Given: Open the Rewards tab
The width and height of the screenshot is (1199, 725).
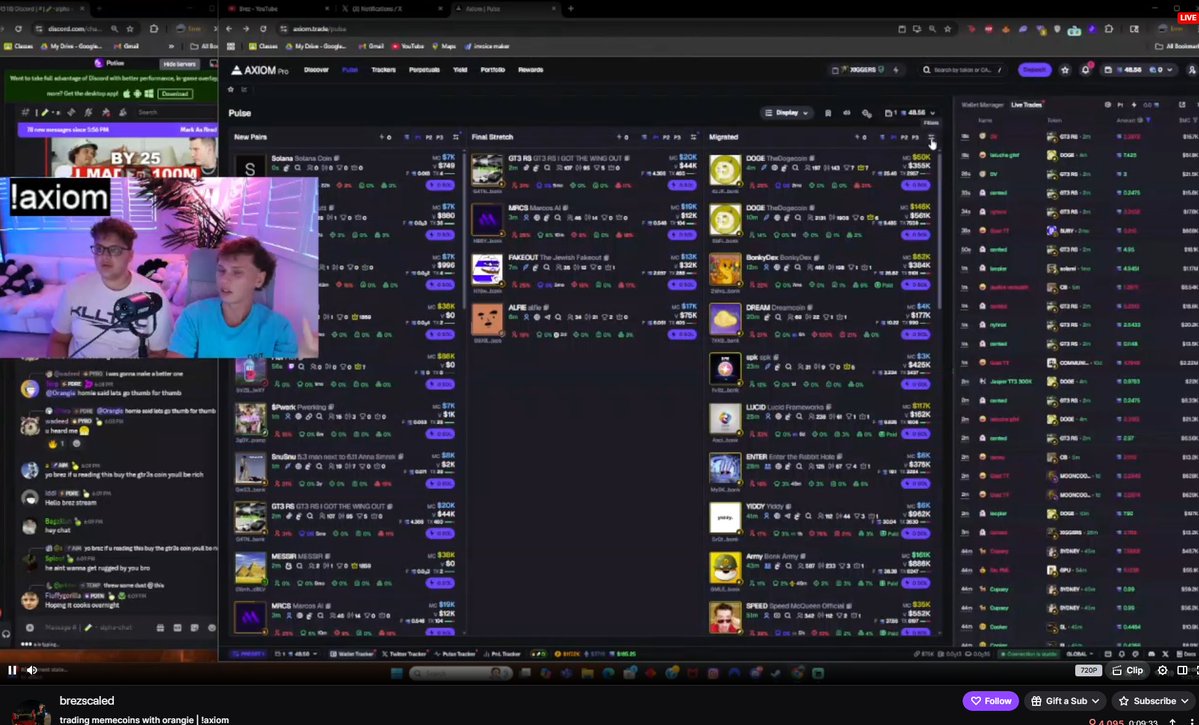Looking at the screenshot, I should click(531, 70).
